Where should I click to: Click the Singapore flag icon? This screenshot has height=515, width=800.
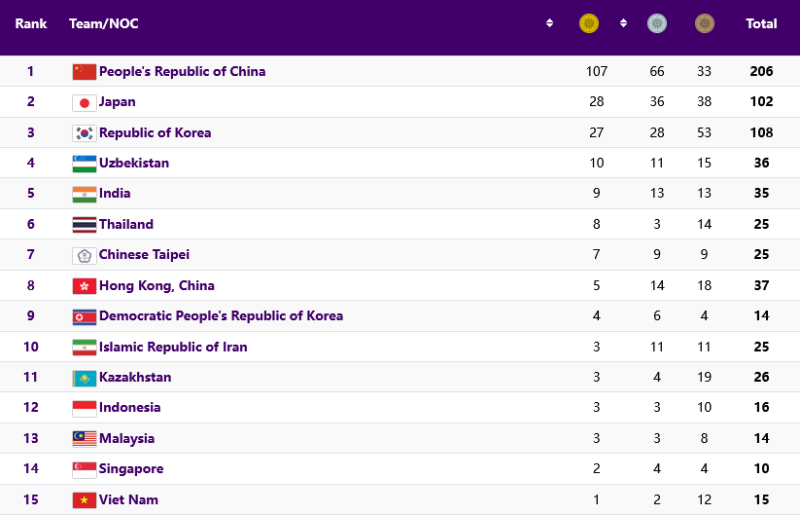[84, 470]
